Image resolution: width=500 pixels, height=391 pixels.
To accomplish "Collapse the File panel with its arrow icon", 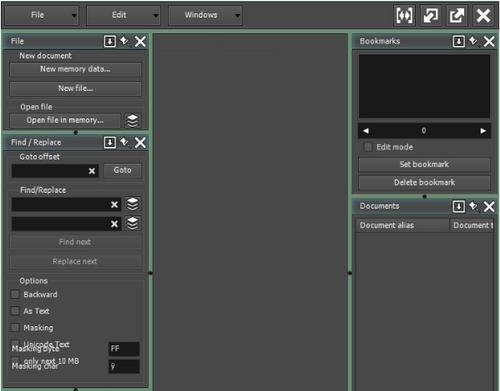I will (110, 41).
